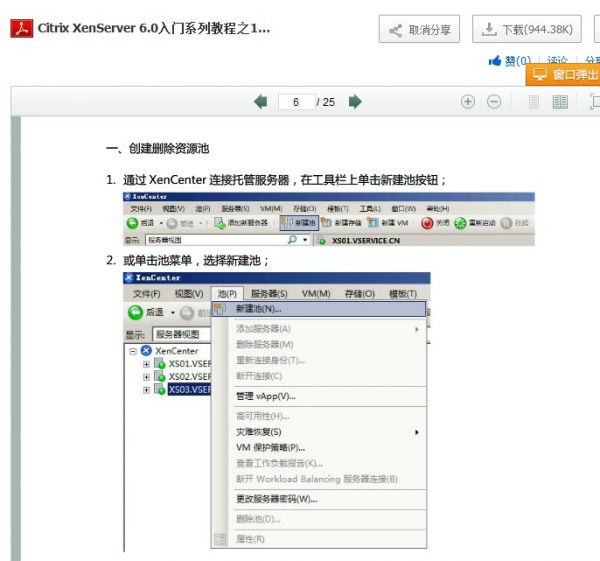Open VM(M) menu in lower XenCenter screenshot
600x561 pixels.
click(x=316, y=294)
